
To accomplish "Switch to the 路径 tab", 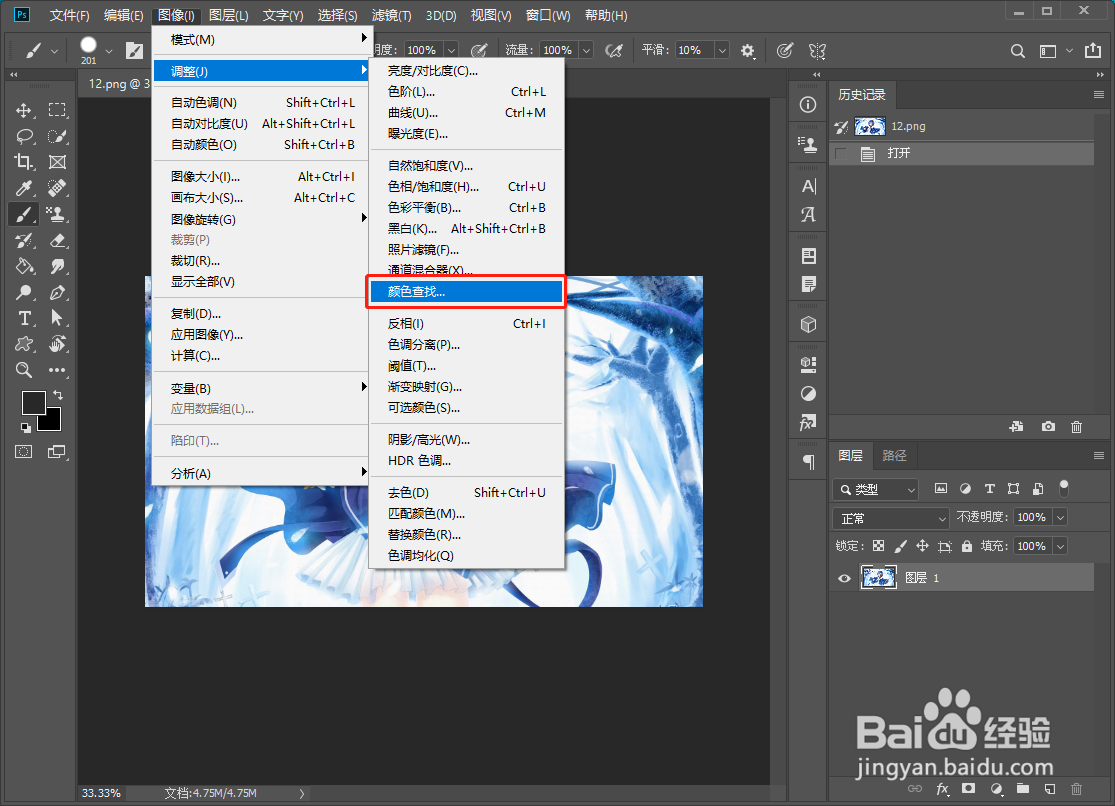I will click(x=894, y=455).
